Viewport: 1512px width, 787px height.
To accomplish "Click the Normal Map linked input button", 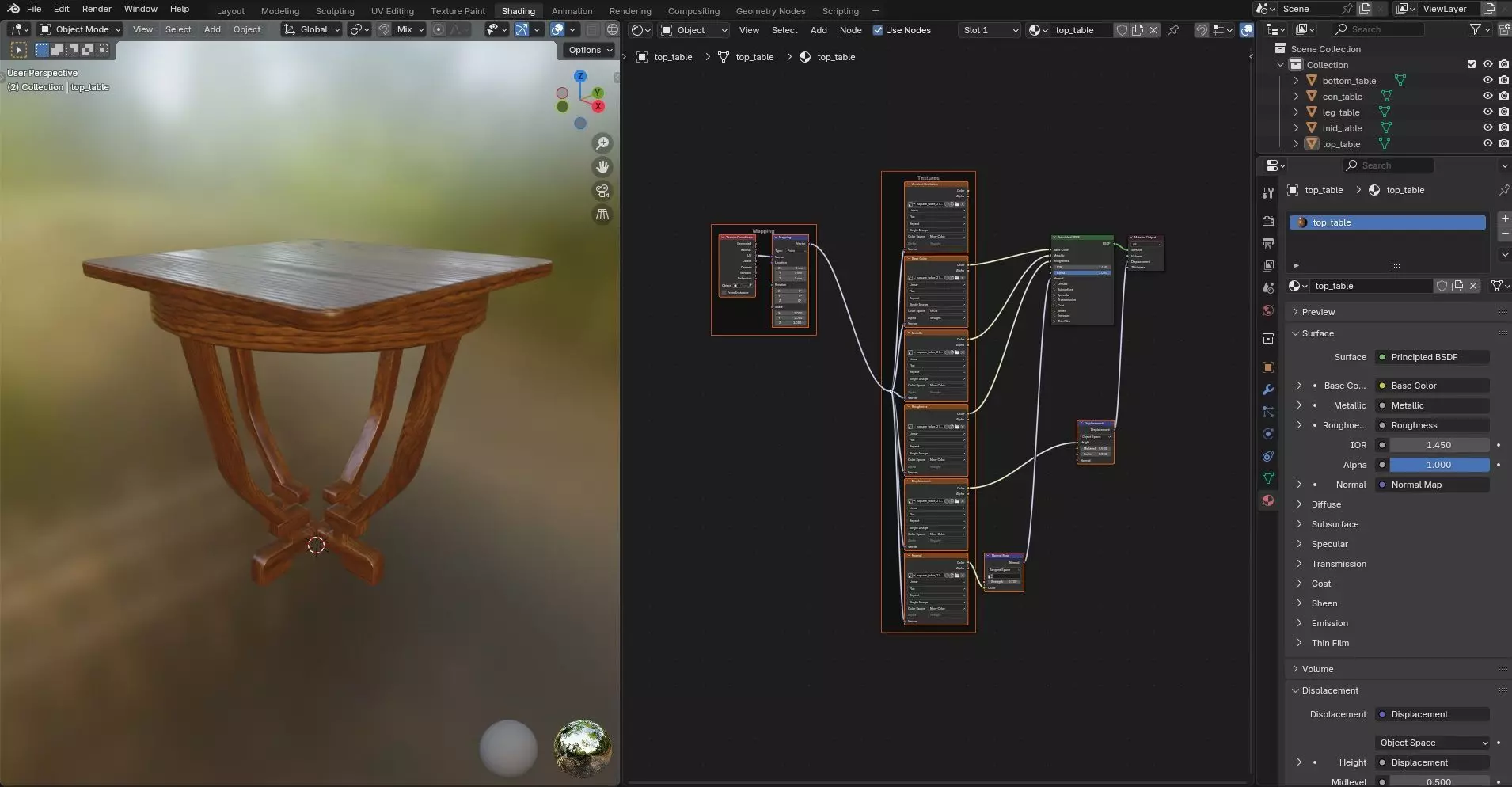I will [x=1432, y=485].
